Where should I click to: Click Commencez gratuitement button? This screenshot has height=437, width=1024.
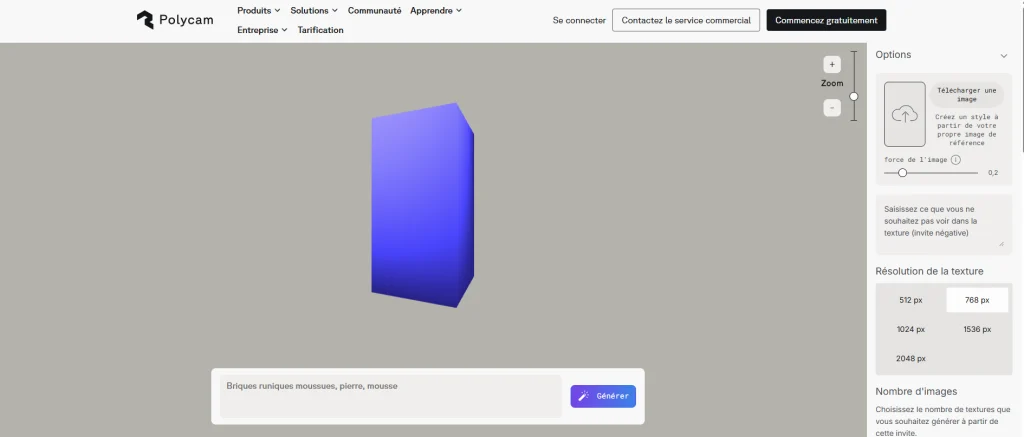click(826, 20)
